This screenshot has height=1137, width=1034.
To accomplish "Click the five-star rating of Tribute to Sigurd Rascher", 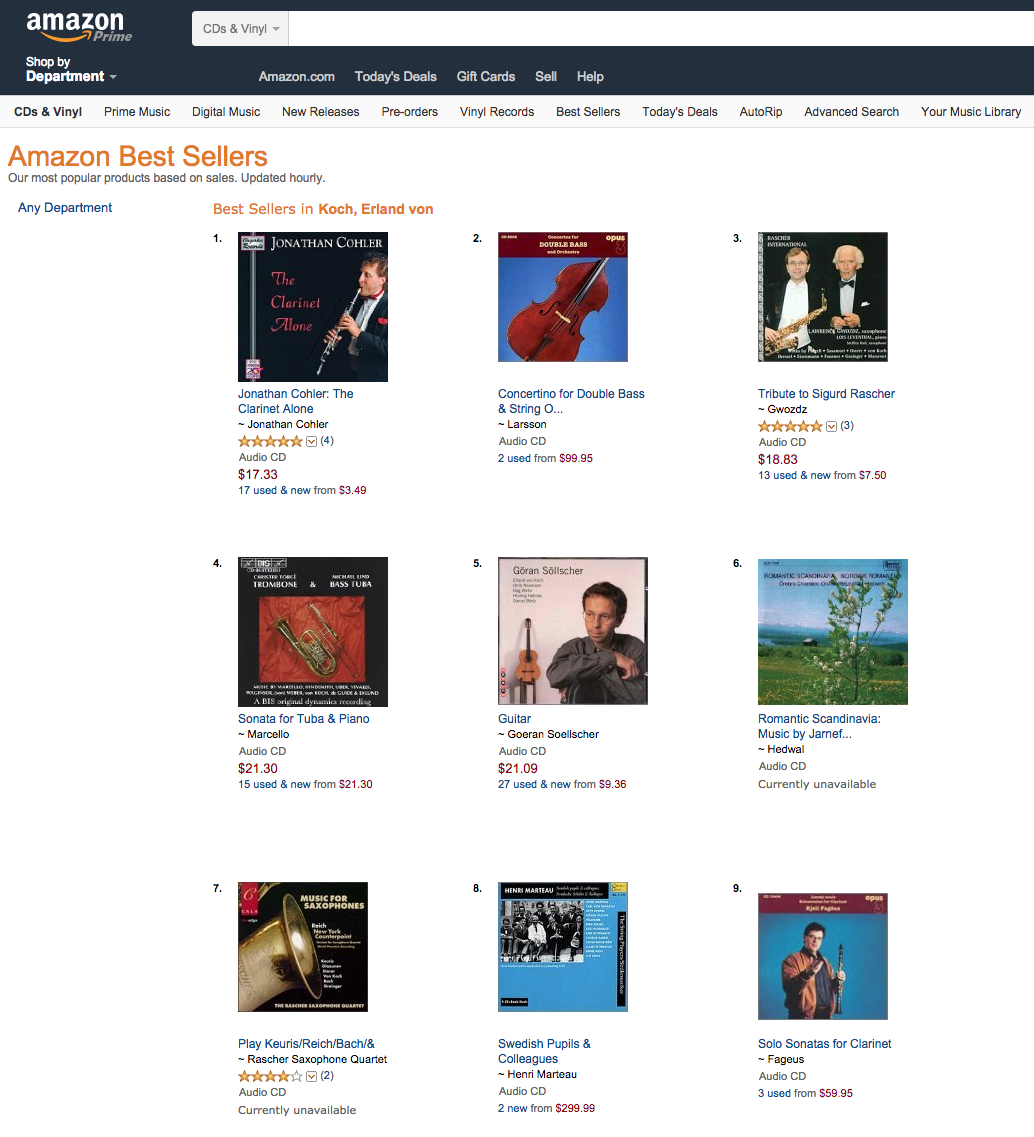I will pyautogui.click(x=790, y=426).
